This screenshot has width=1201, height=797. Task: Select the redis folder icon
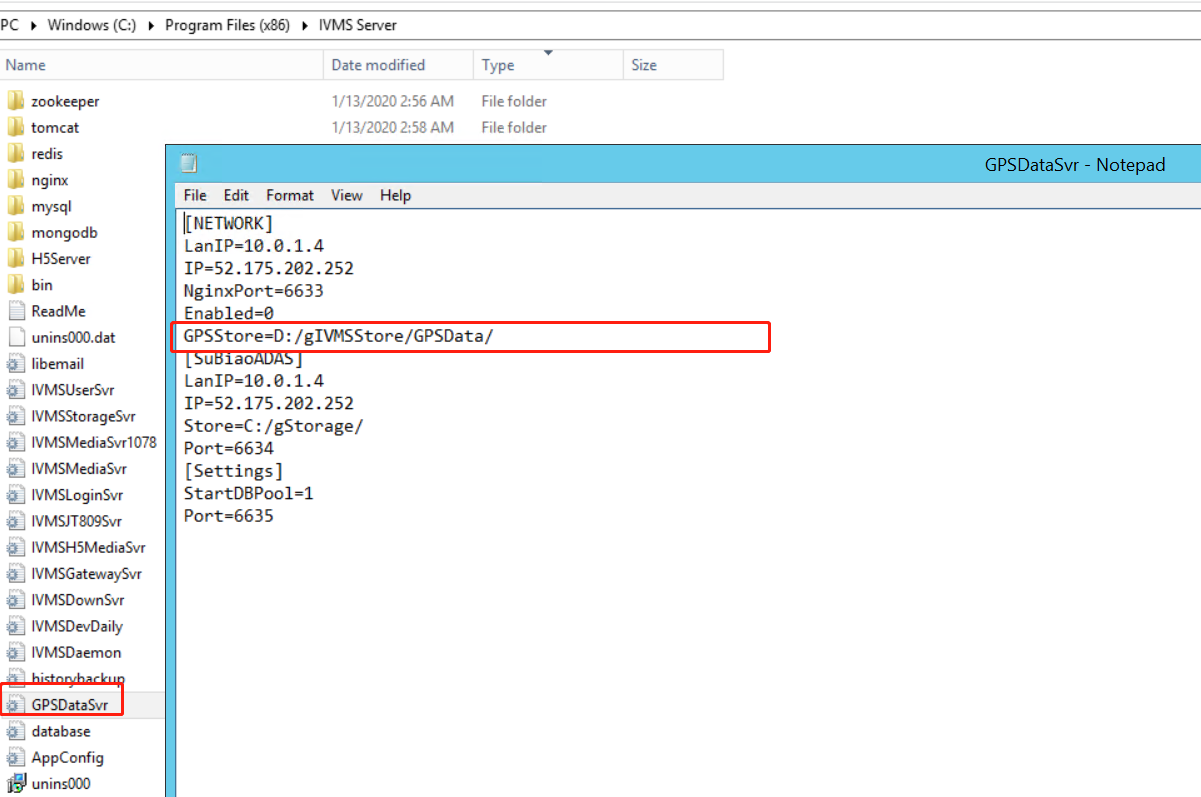click(15, 154)
